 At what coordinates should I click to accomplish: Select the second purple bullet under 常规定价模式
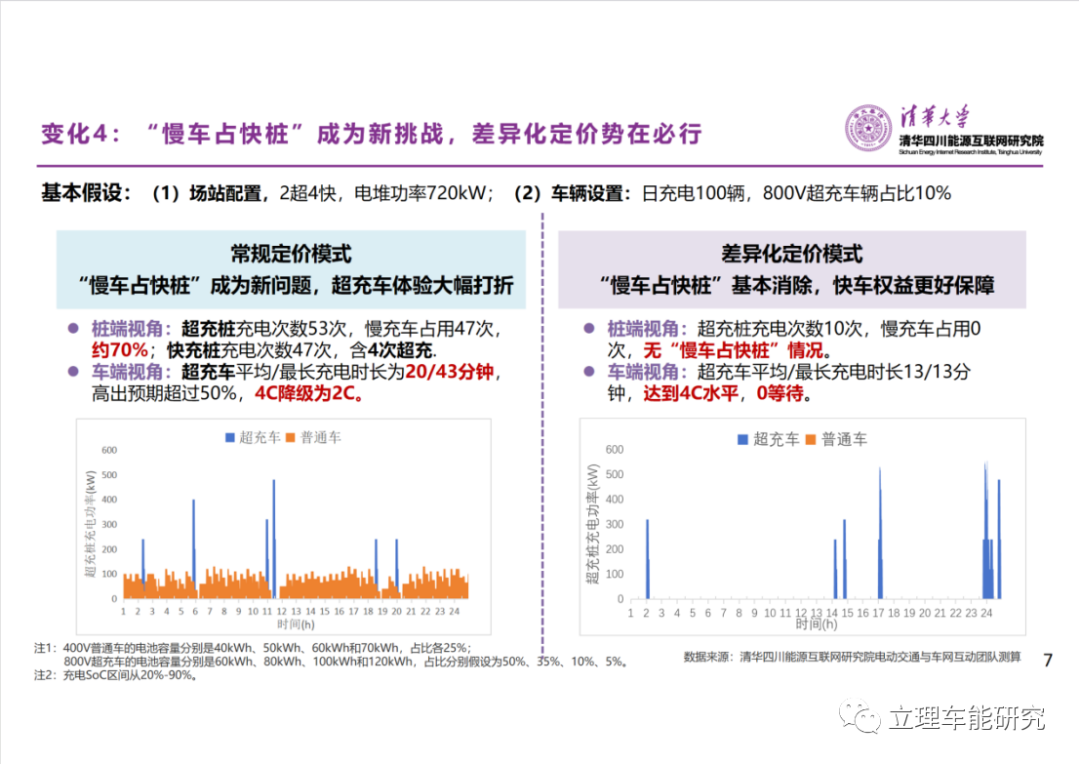73,373
